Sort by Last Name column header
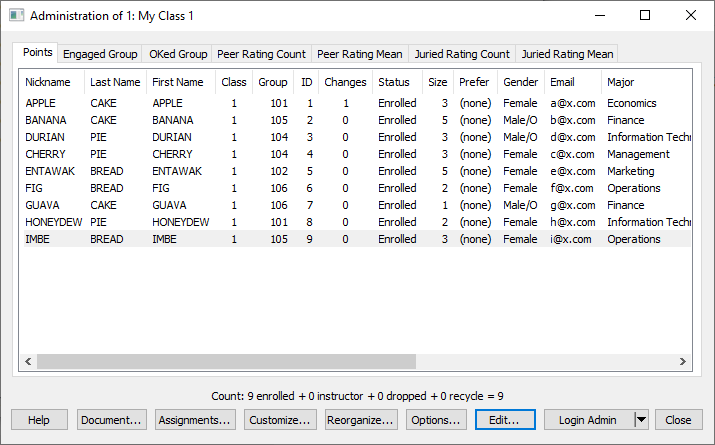Viewport: 715px width, 445px height. [x=115, y=82]
